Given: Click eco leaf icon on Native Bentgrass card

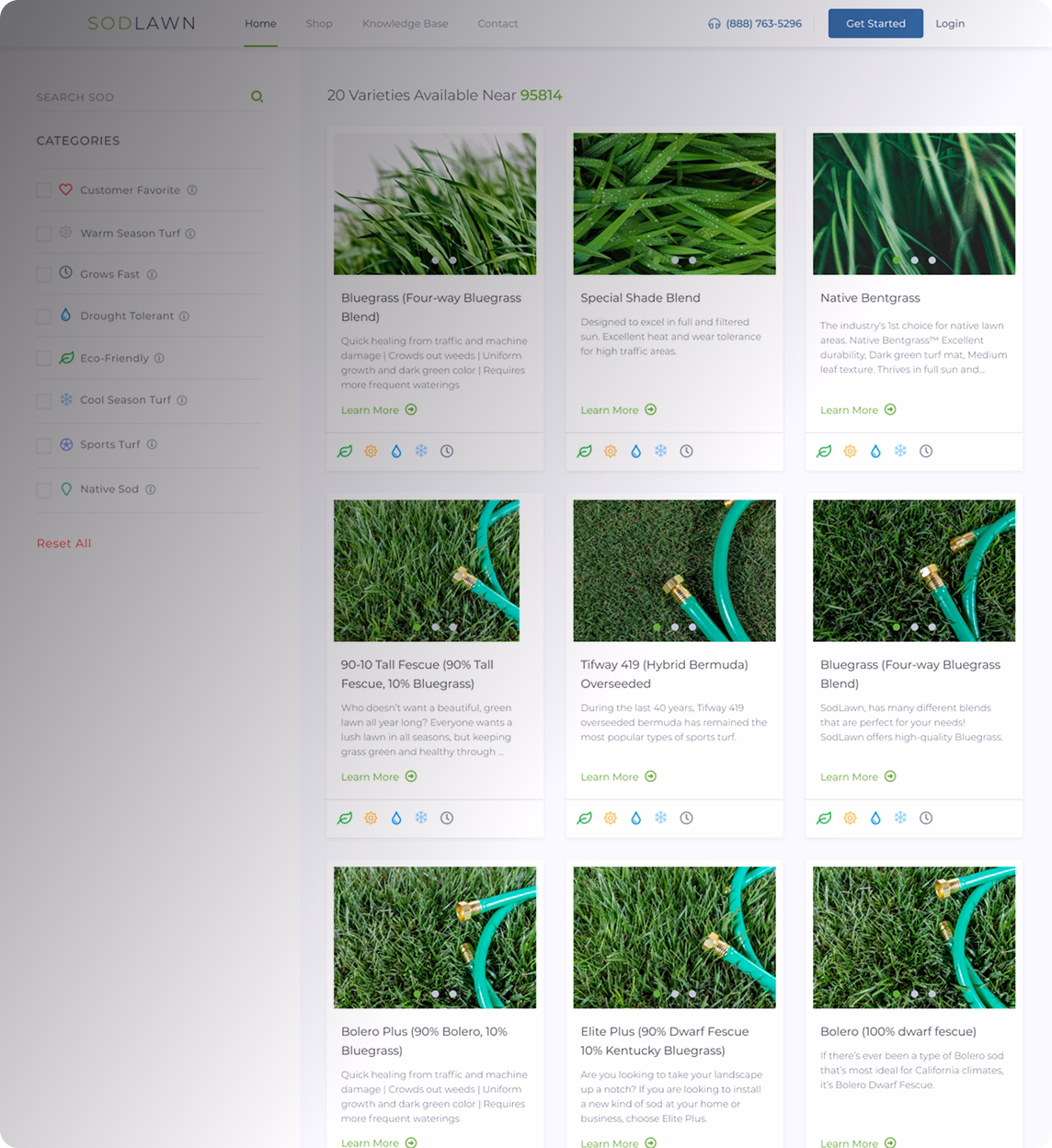Looking at the screenshot, I should (x=824, y=452).
